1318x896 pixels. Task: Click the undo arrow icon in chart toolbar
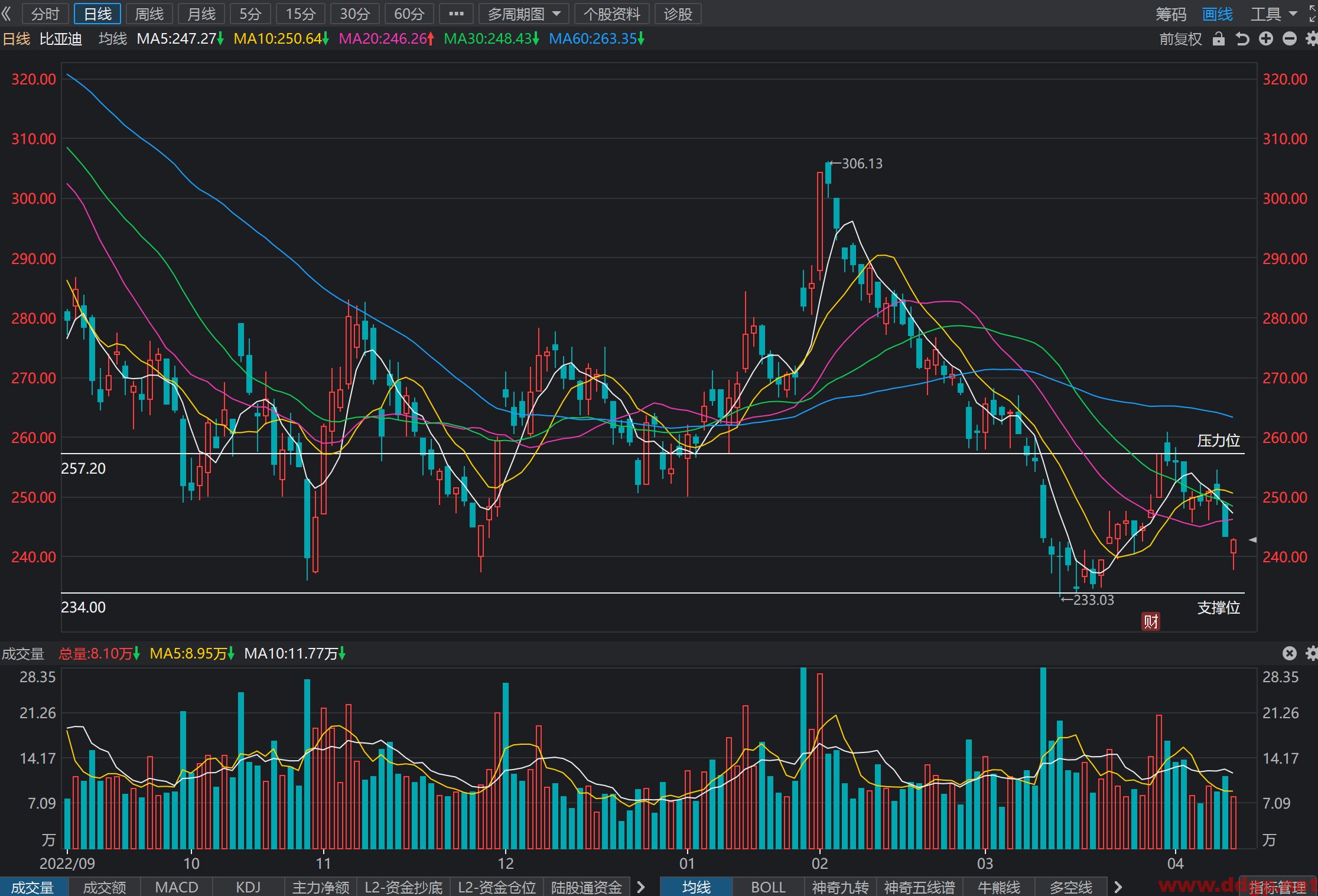[1242, 39]
